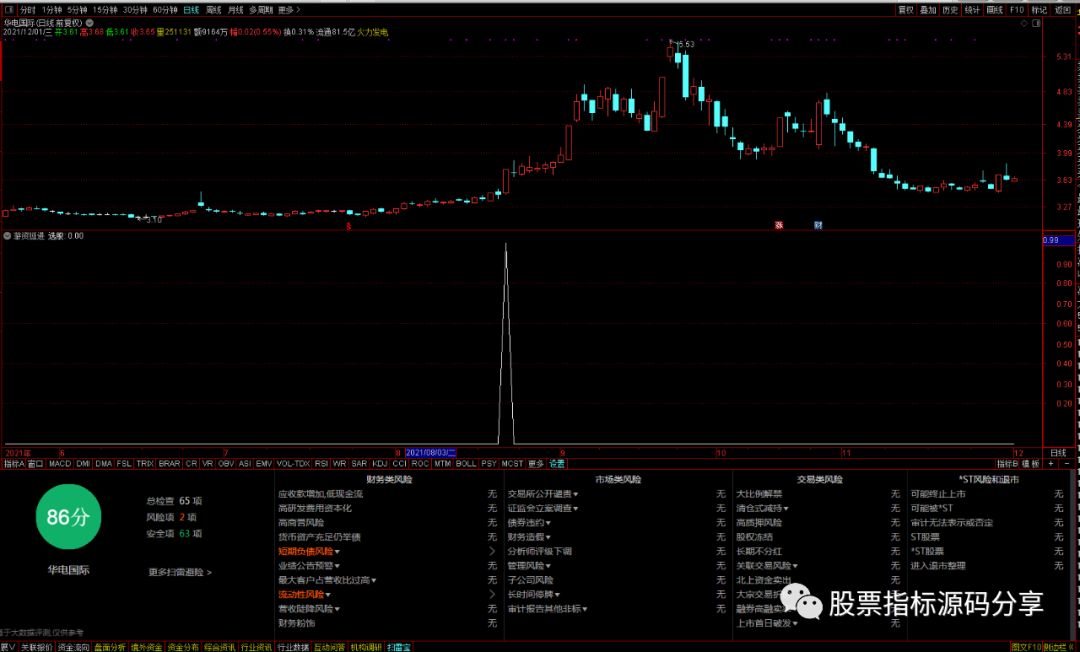Switch to 5分钟 chart period
Viewport: 1080px width, 652px height.
(x=77, y=10)
